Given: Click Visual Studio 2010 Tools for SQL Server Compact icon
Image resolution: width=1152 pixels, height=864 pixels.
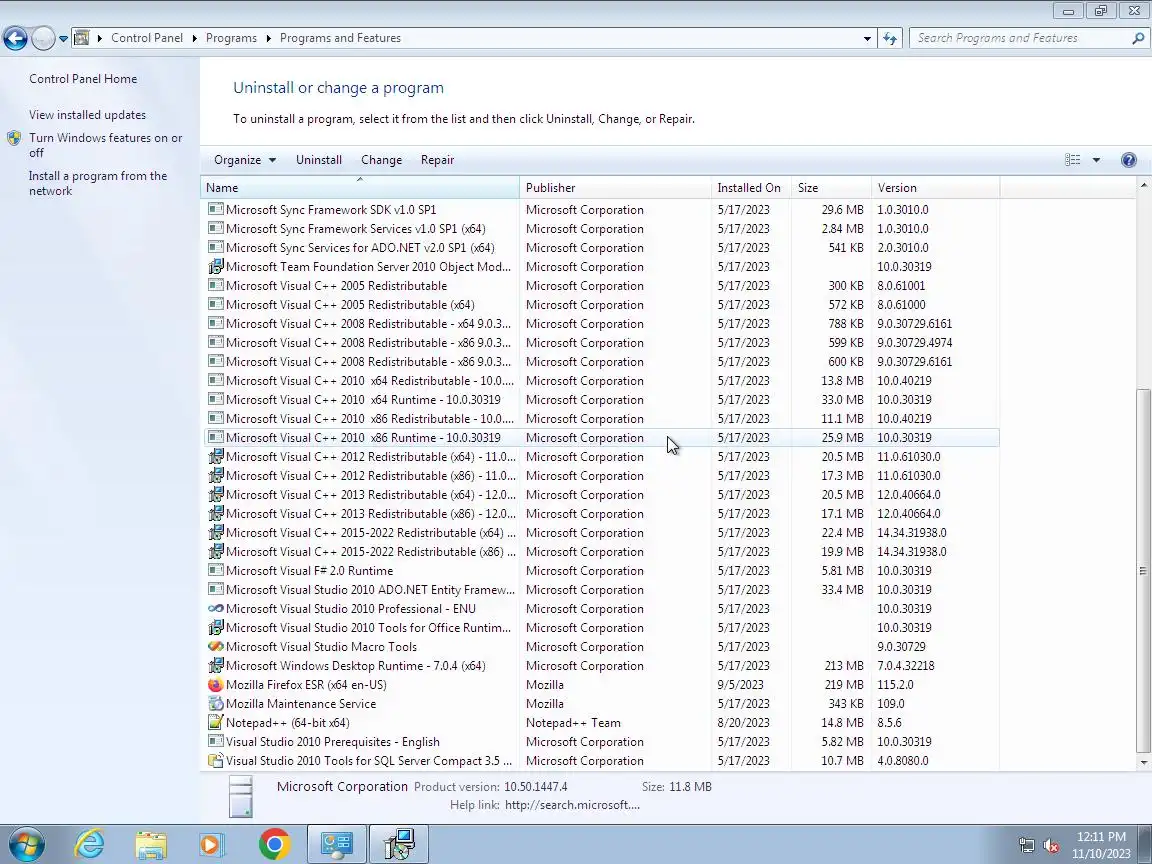Looking at the screenshot, I should (215, 761).
